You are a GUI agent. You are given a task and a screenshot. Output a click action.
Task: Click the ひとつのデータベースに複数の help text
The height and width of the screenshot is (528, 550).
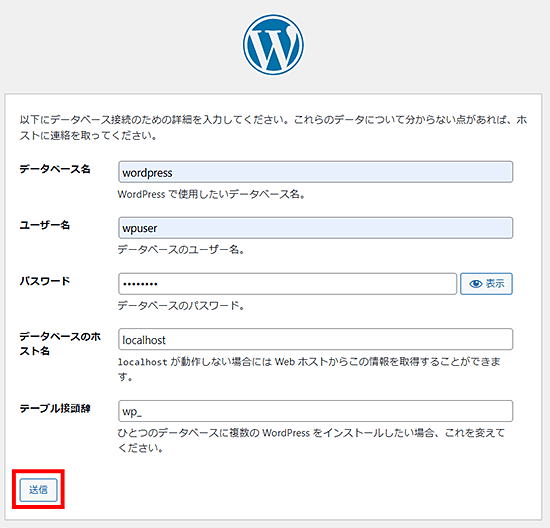click(x=311, y=440)
